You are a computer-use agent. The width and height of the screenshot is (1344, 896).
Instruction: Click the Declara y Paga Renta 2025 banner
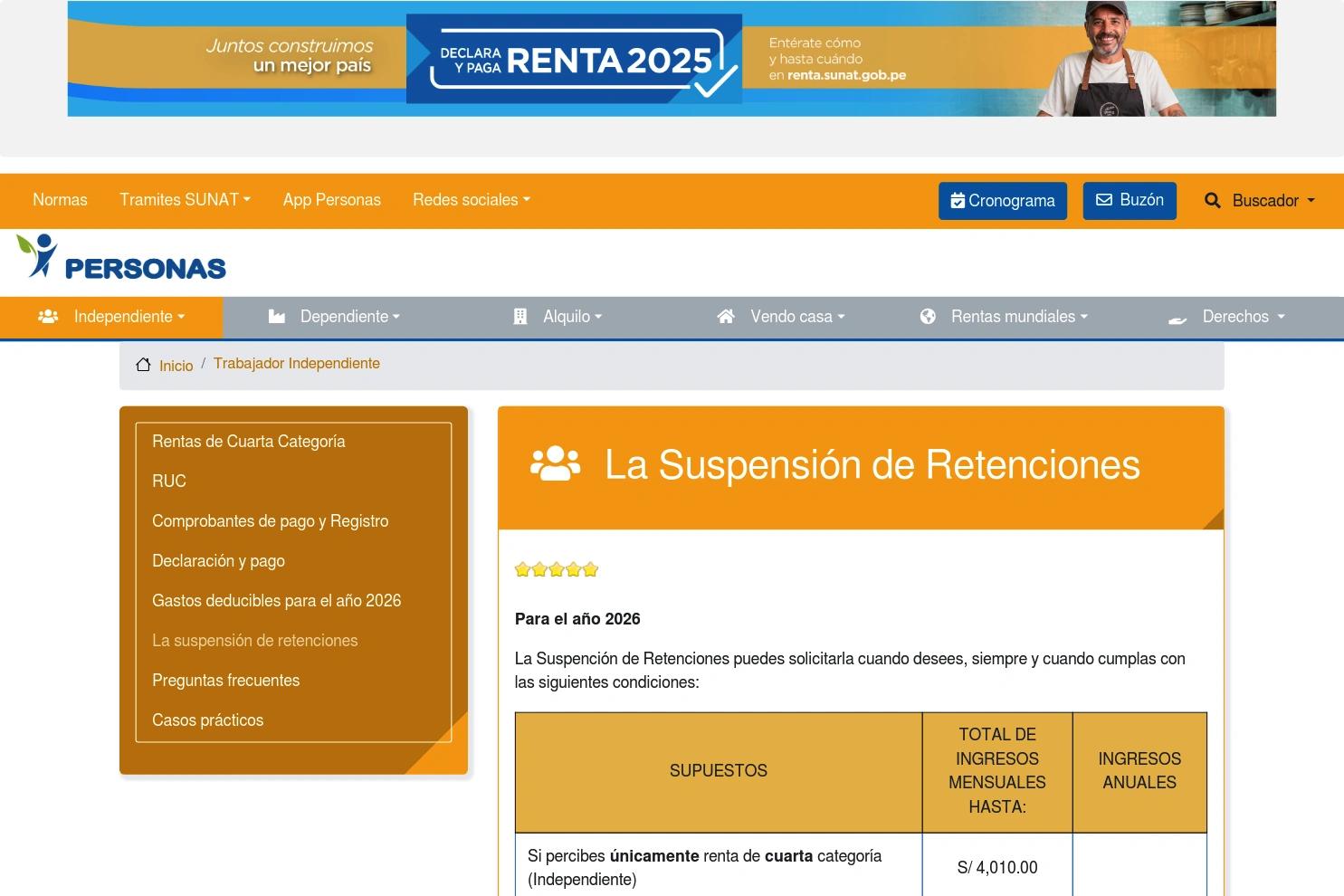pyautogui.click(x=672, y=59)
